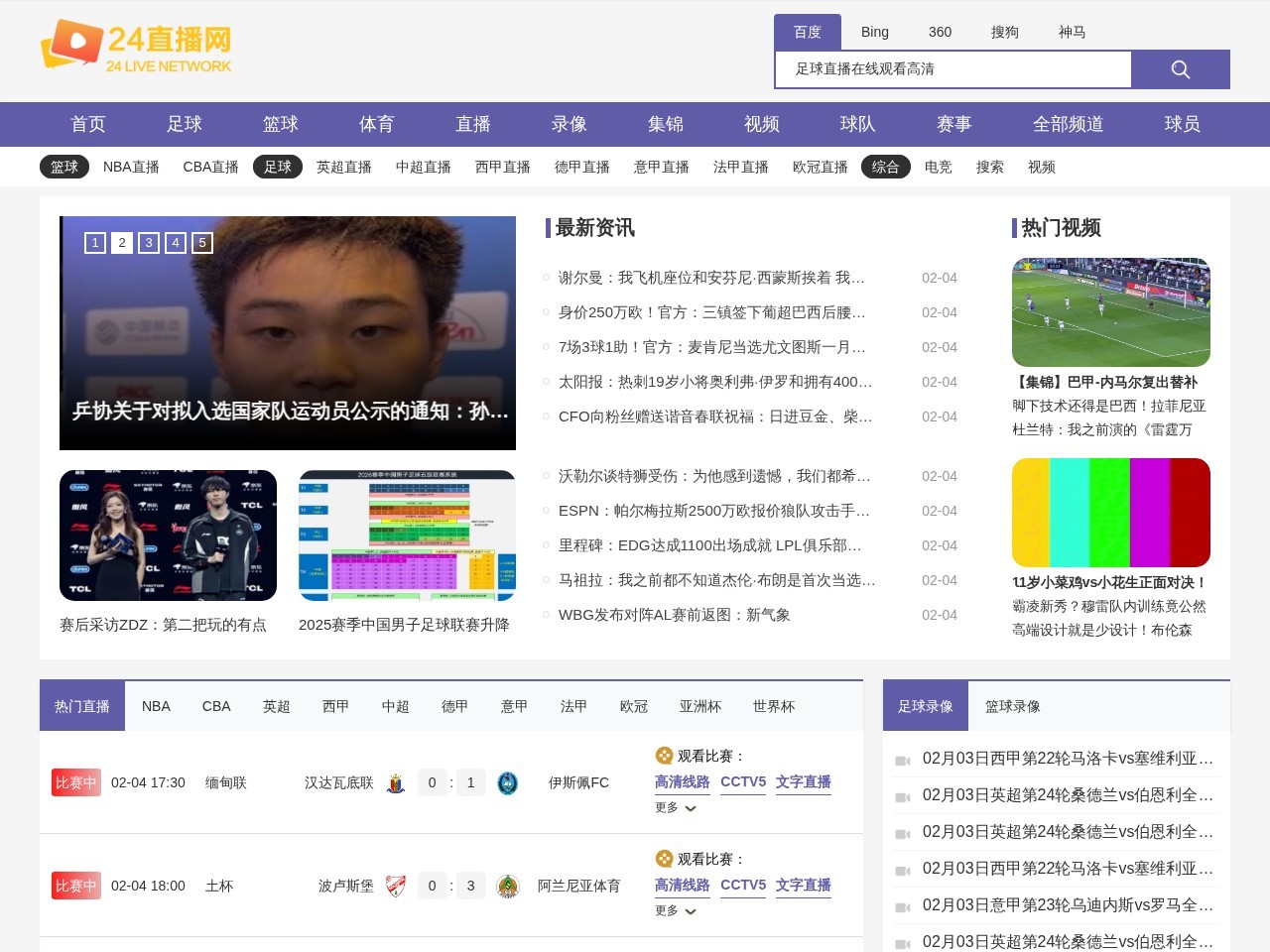Click video icon beside 意甲第23轮乌迪内斯vs罗马
The width and height of the screenshot is (1270, 952).
[x=903, y=907]
